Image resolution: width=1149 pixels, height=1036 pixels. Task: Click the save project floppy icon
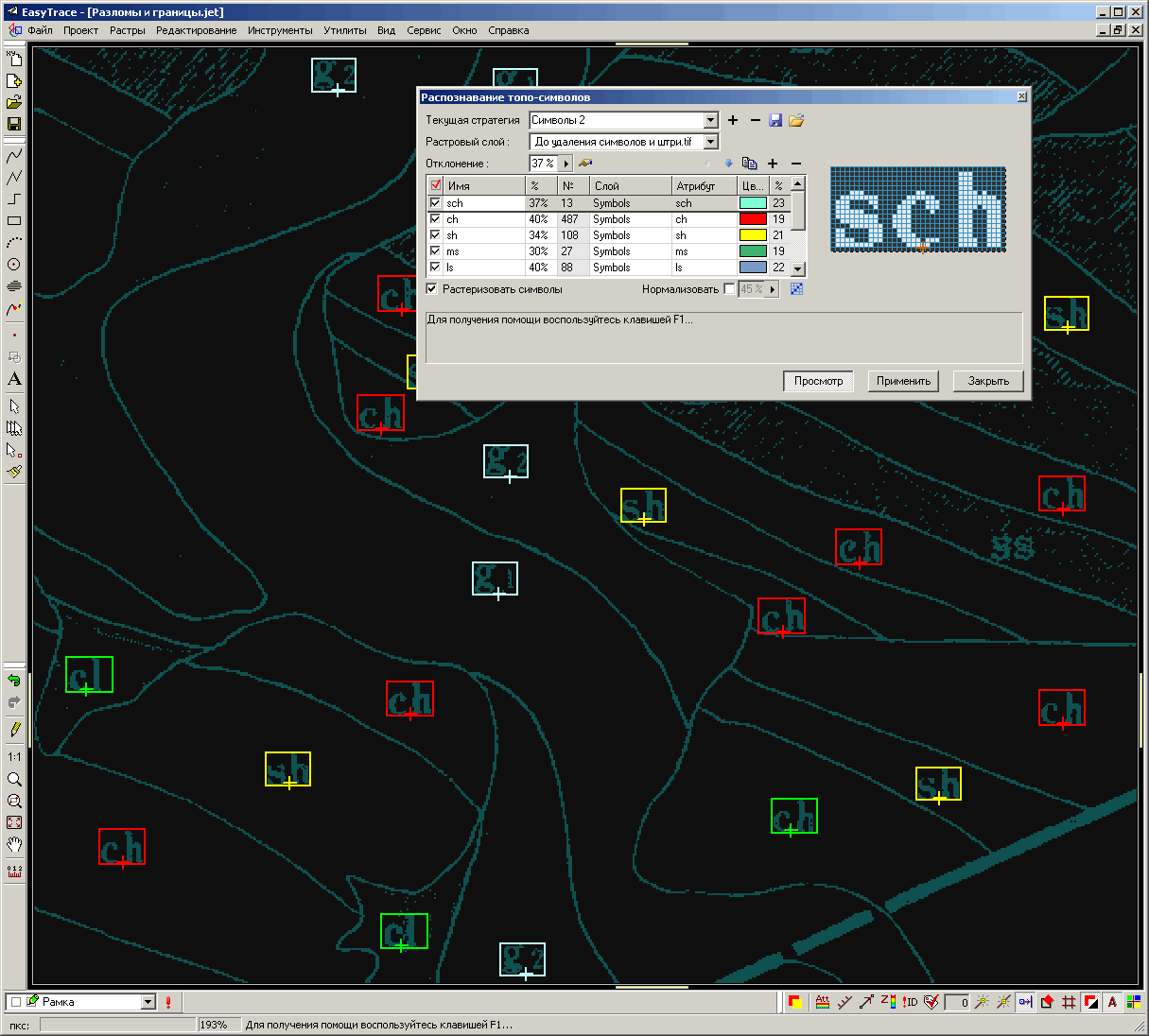14,124
